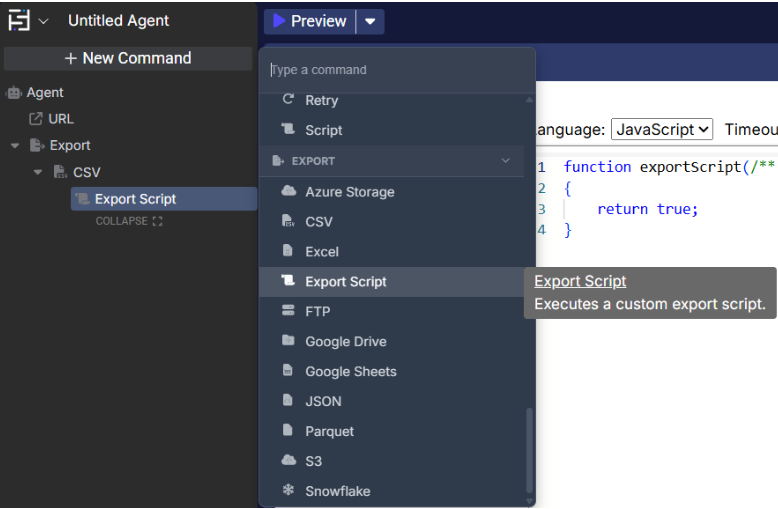Viewport: 778px width, 509px height.
Task: Collapse the Export tree node
Action: click(15, 146)
